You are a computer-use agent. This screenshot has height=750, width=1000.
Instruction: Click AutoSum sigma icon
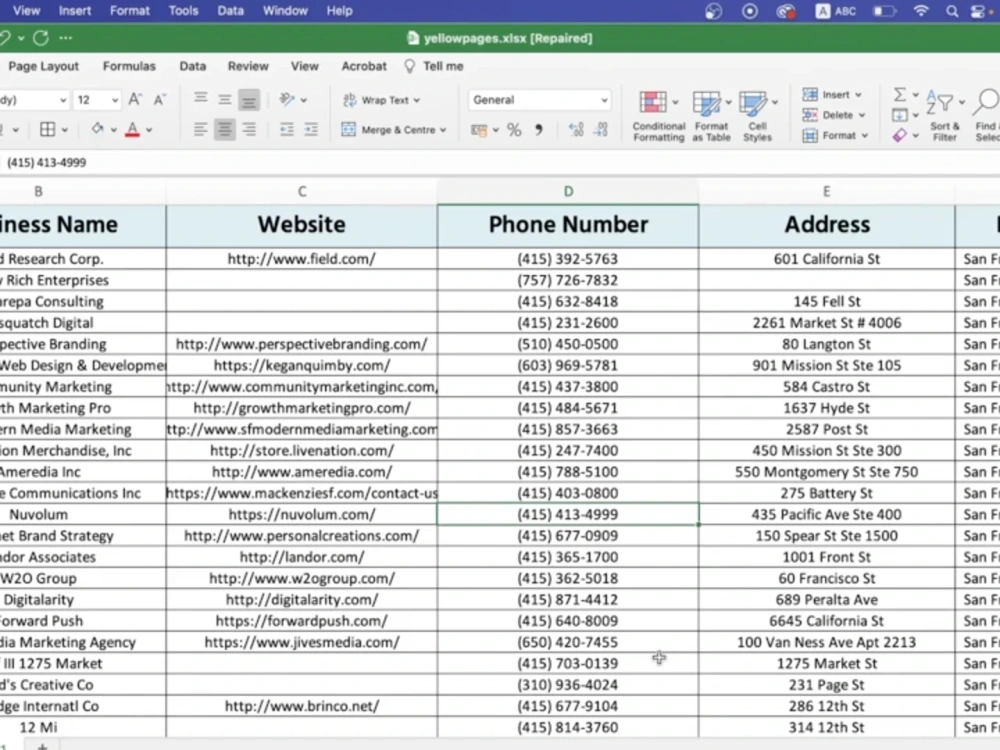click(x=899, y=94)
